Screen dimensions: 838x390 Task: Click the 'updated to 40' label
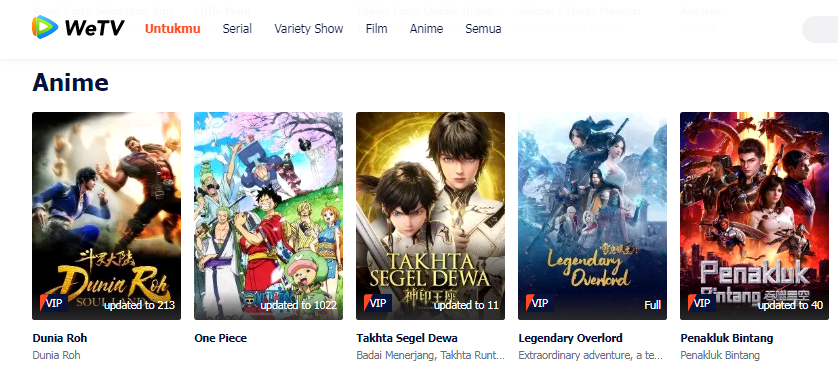tap(790, 305)
